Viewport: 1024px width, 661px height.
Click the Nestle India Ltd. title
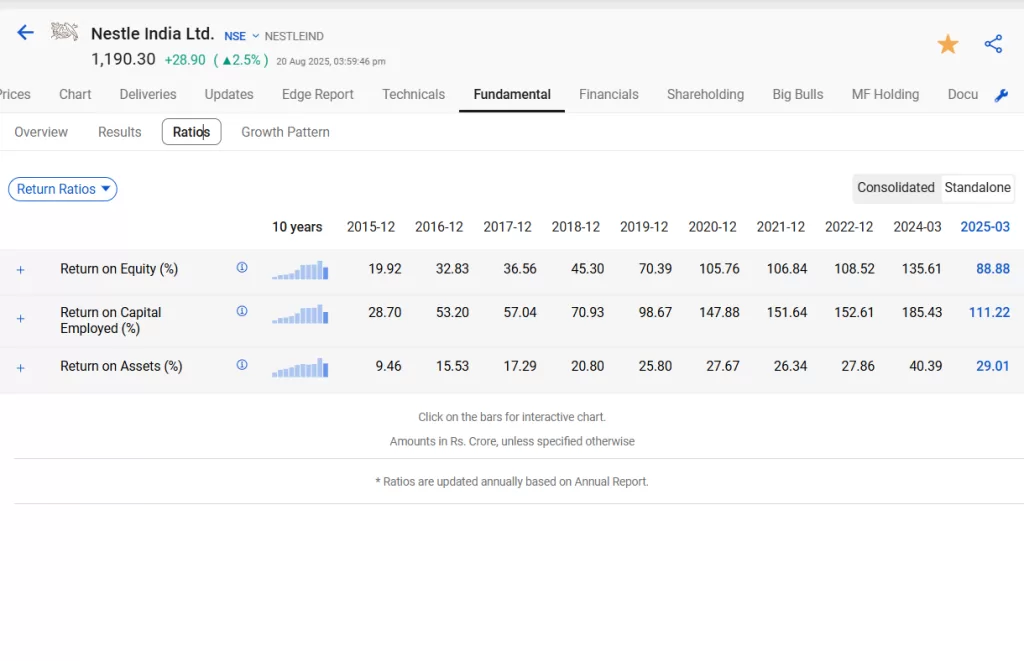(152, 33)
